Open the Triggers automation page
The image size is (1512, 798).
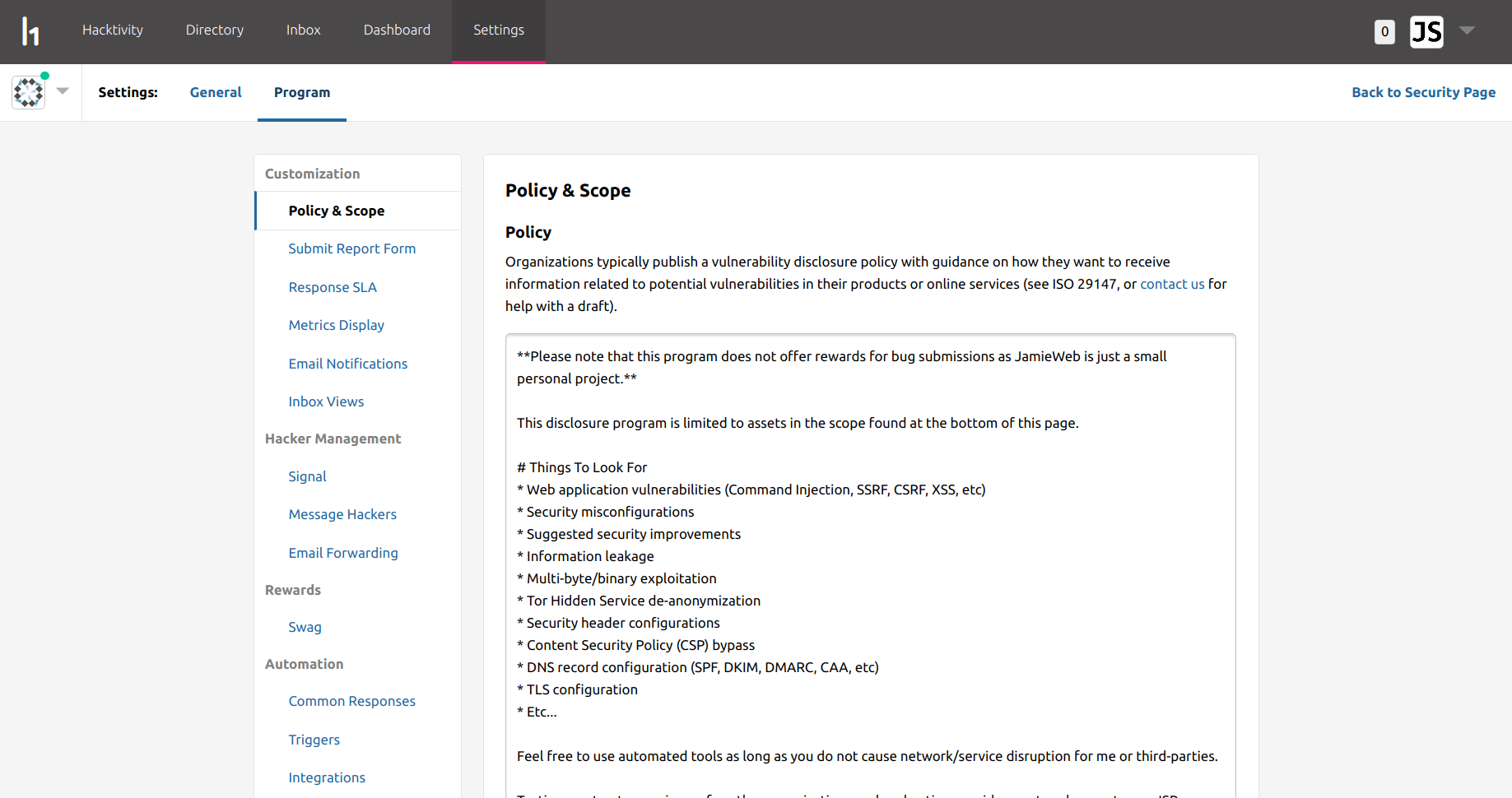tap(314, 740)
